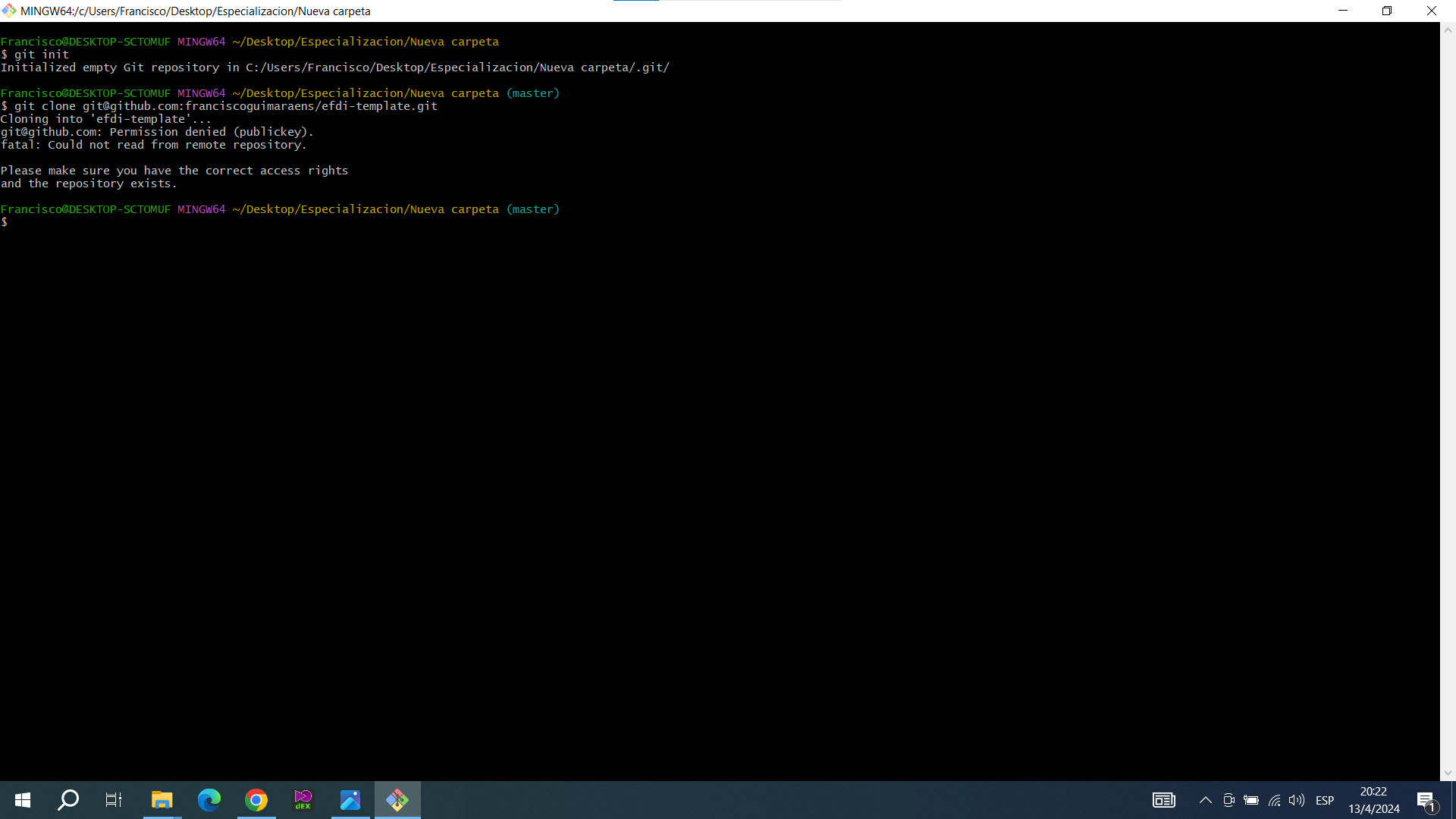
Task: Change ESP input language
Action: (1325, 800)
